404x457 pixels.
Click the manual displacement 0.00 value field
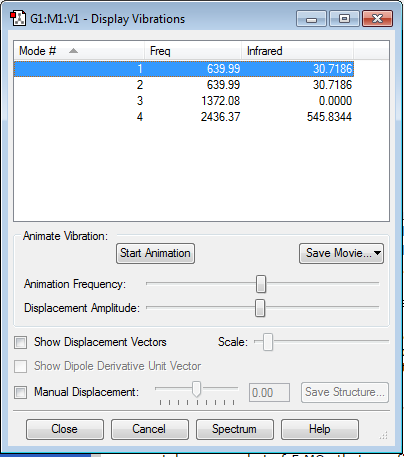269,393
